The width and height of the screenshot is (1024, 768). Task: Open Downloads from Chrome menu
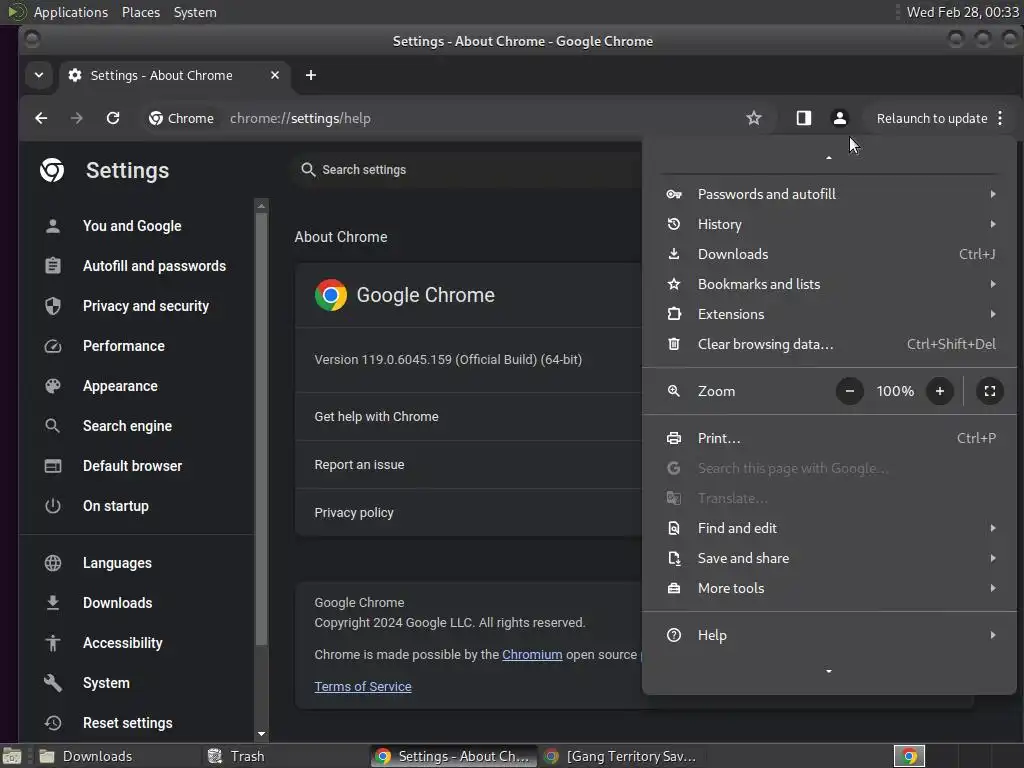coord(829,254)
